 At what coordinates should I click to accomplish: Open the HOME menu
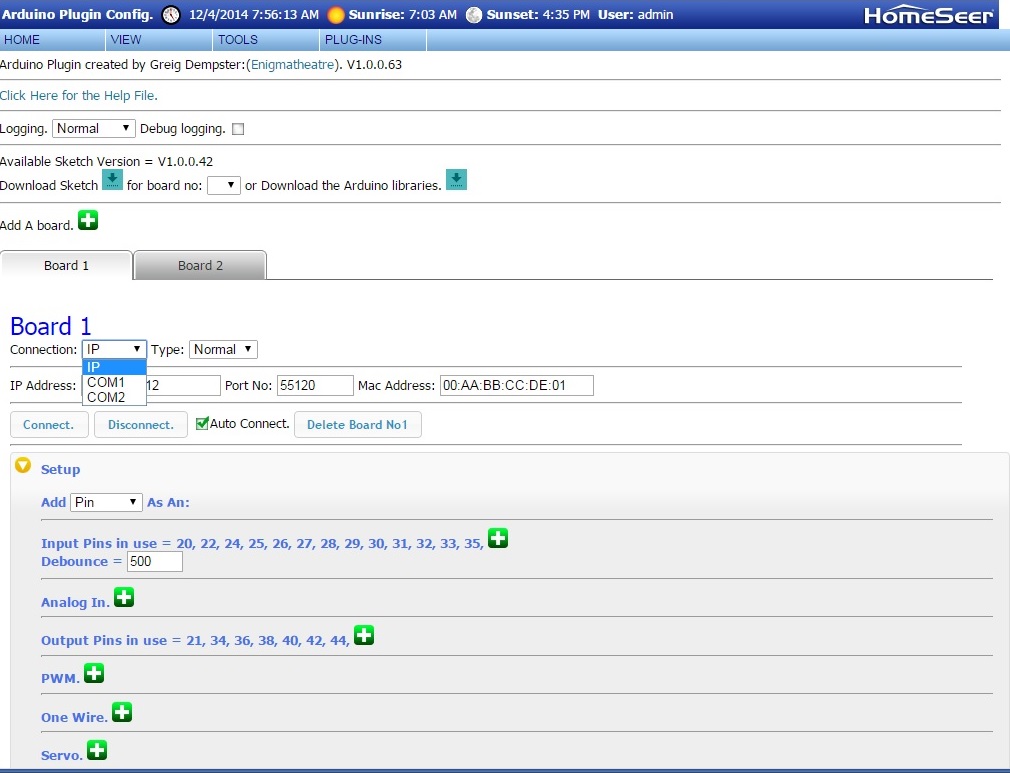52,40
